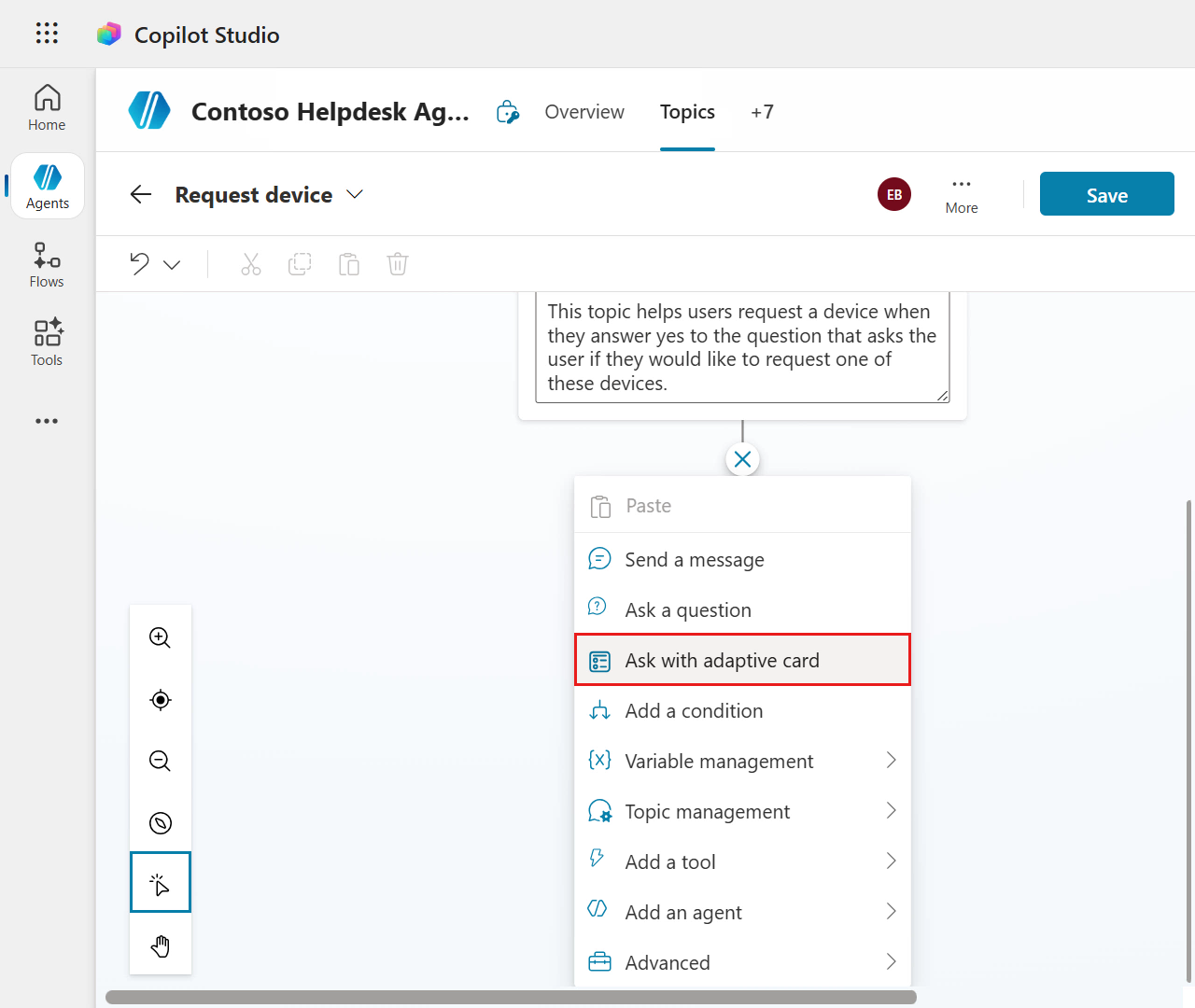Select the pointer selection tool on the canvas
The height and width of the screenshot is (1008, 1195).
[160, 882]
